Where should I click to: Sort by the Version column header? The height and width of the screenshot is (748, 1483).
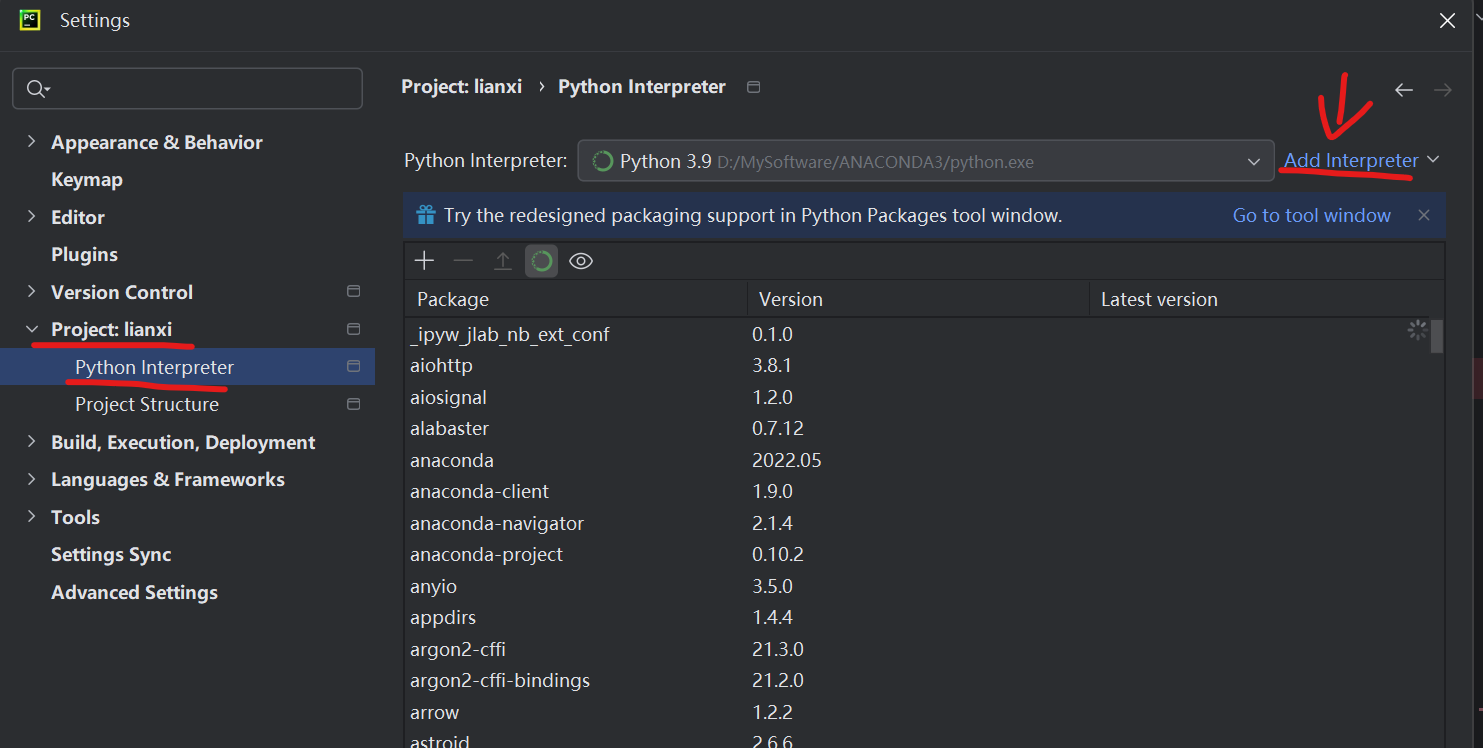pyautogui.click(x=918, y=299)
